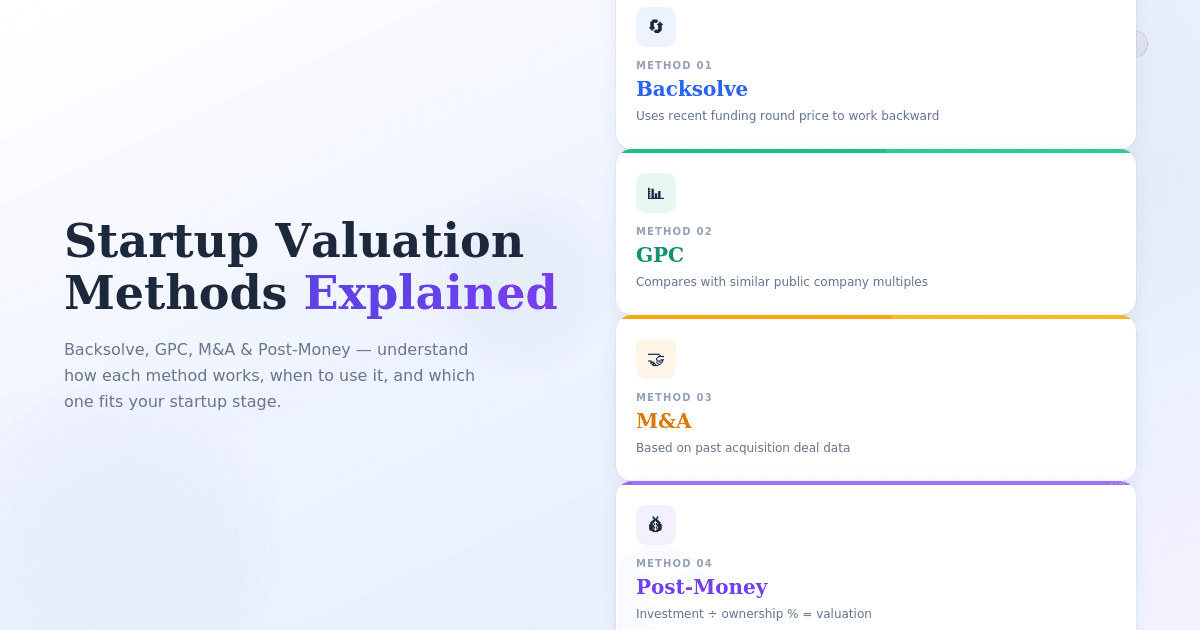Image resolution: width=1200 pixels, height=630 pixels.
Task: Click the METHOD 01 label
Action: (x=674, y=65)
